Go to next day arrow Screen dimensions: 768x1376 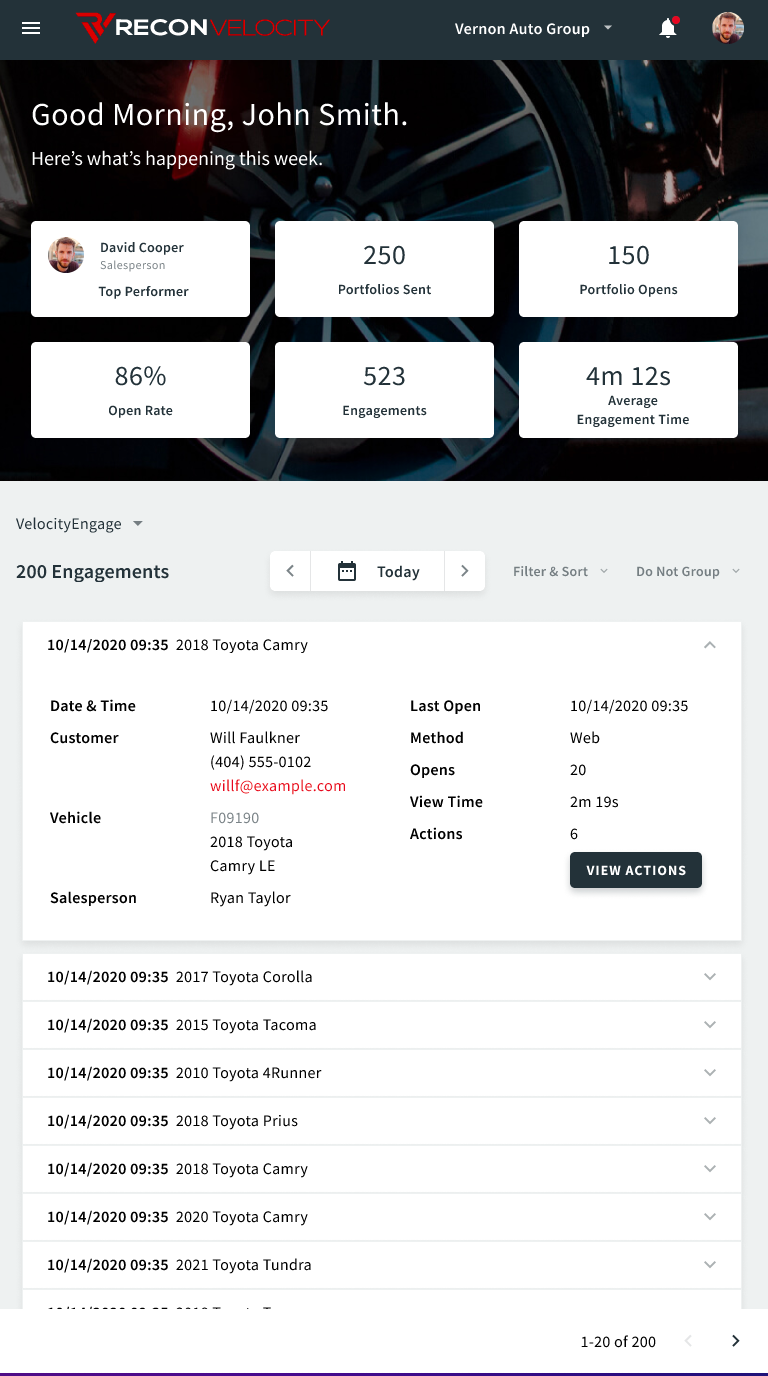(464, 571)
